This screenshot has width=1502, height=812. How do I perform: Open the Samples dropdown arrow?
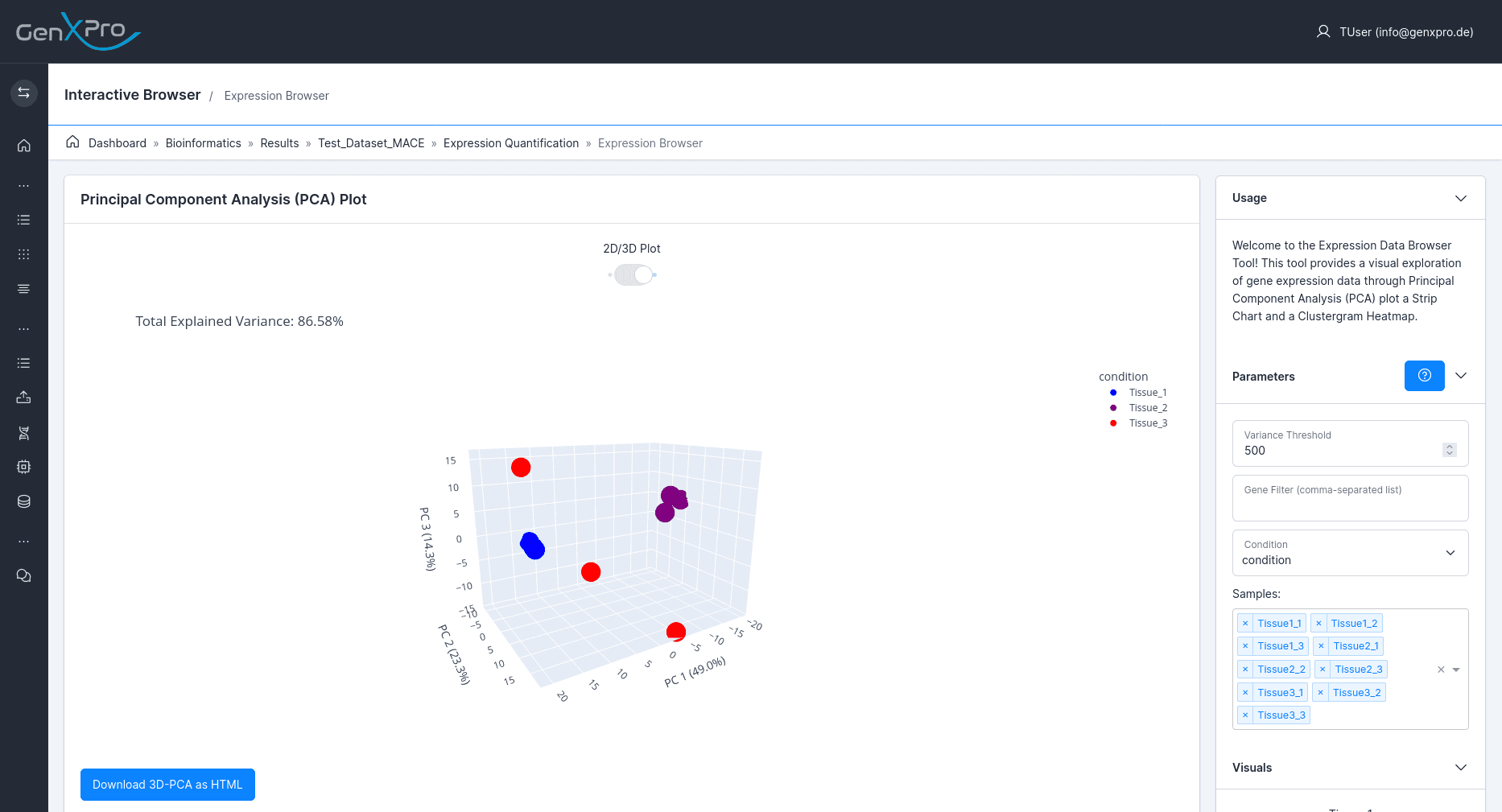click(1456, 670)
